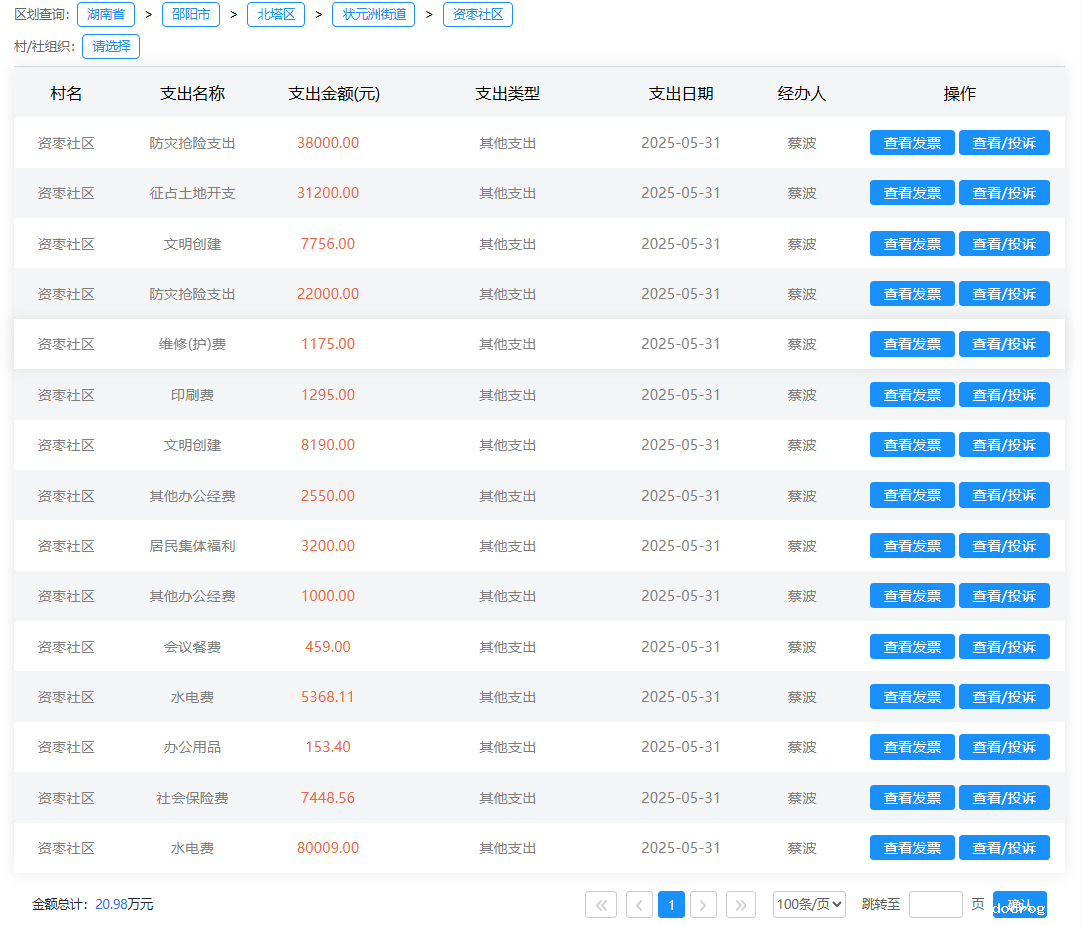Image resolution: width=1082 pixels, height=925 pixels.
Task: Open the 湖南省 province selector
Action: click(106, 14)
